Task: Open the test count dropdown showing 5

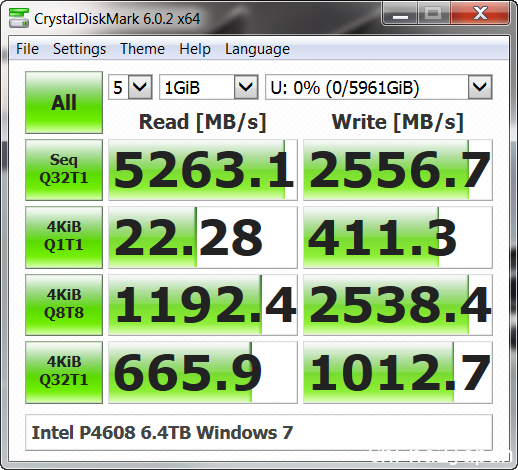Action: (x=130, y=87)
